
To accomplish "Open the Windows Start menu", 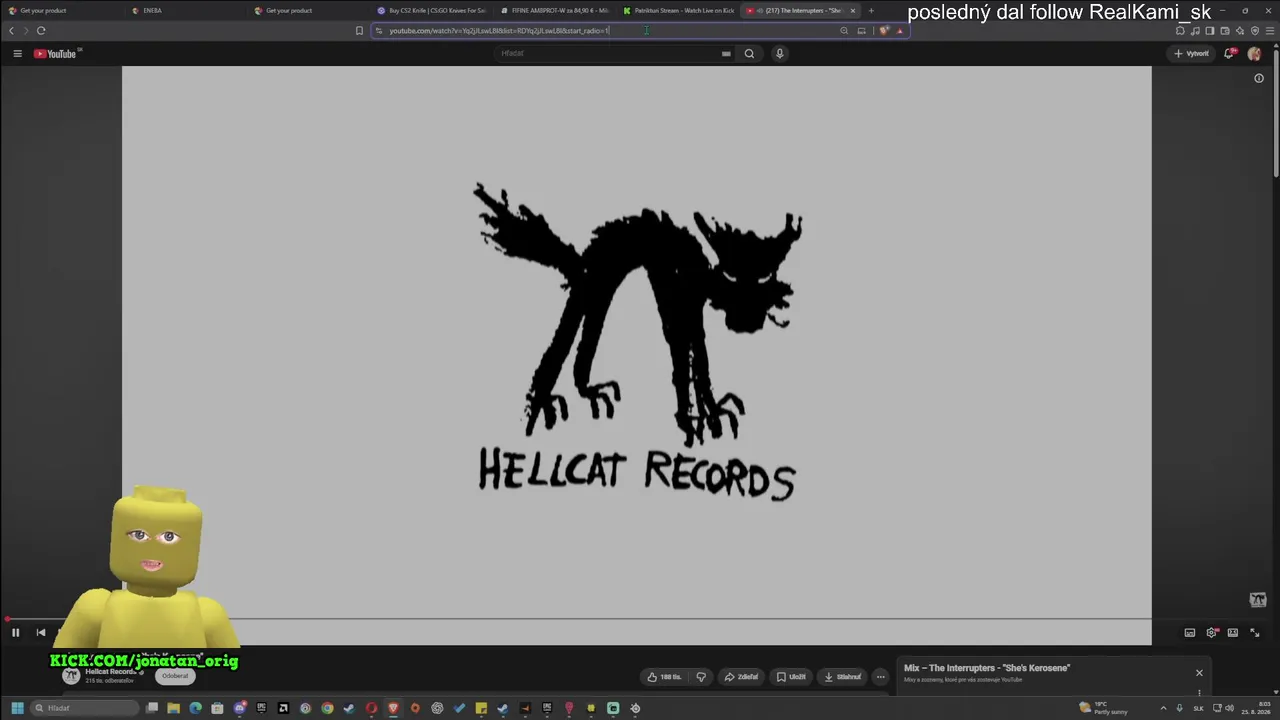I will click(17, 708).
